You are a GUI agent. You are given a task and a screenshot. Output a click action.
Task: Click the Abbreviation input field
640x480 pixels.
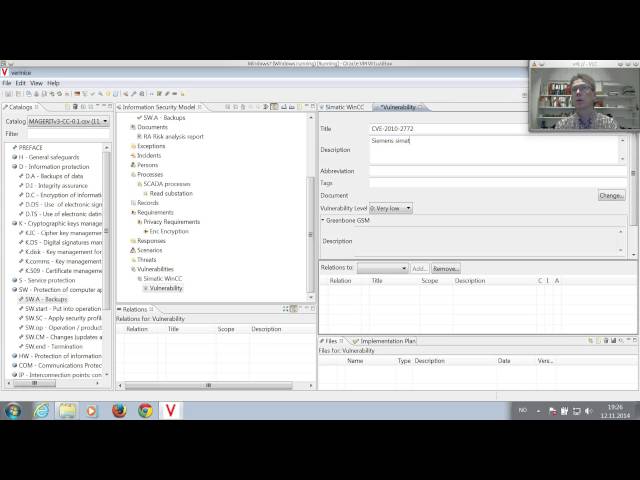point(498,171)
